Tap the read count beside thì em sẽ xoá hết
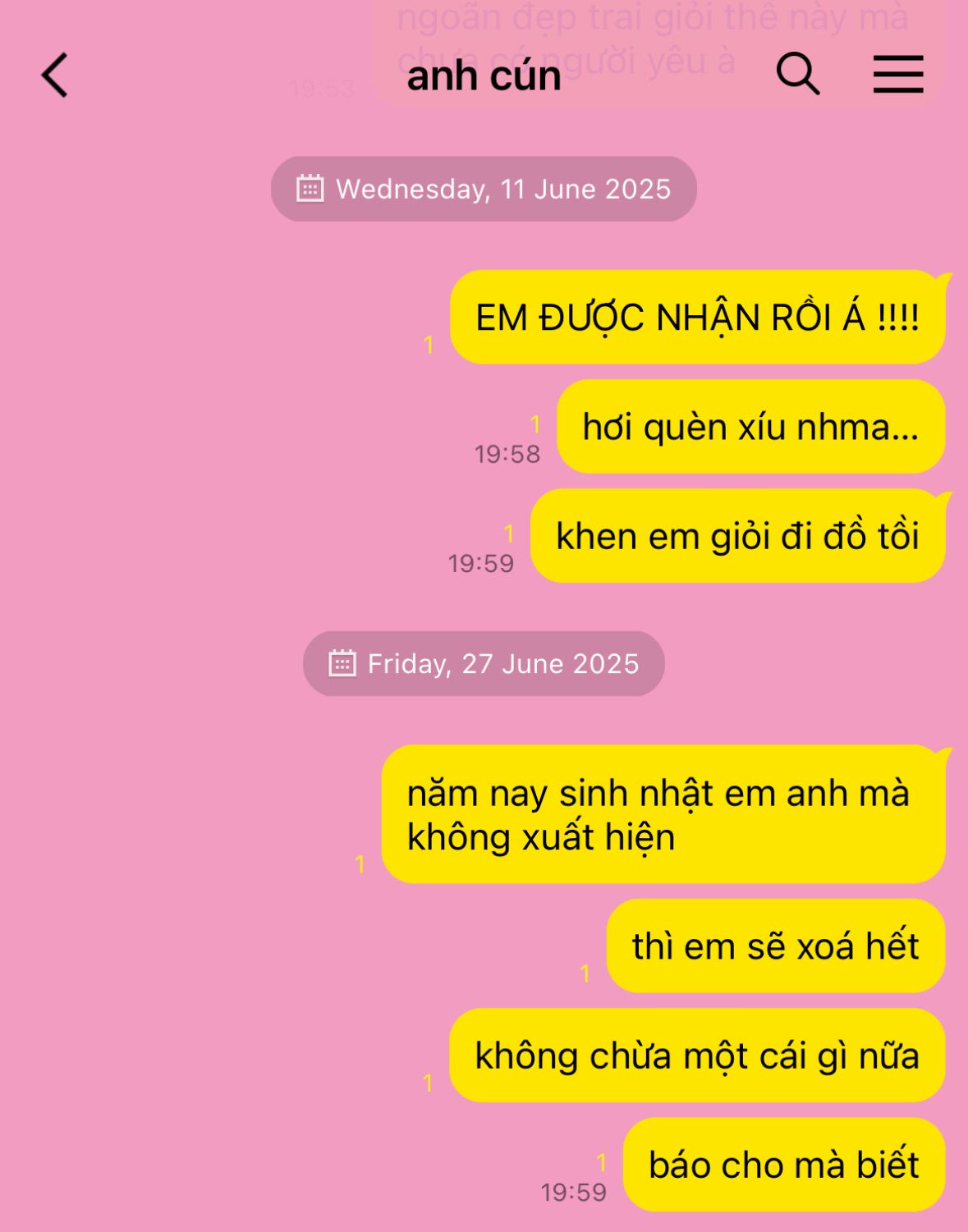This screenshot has width=968, height=1232. [x=585, y=973]
